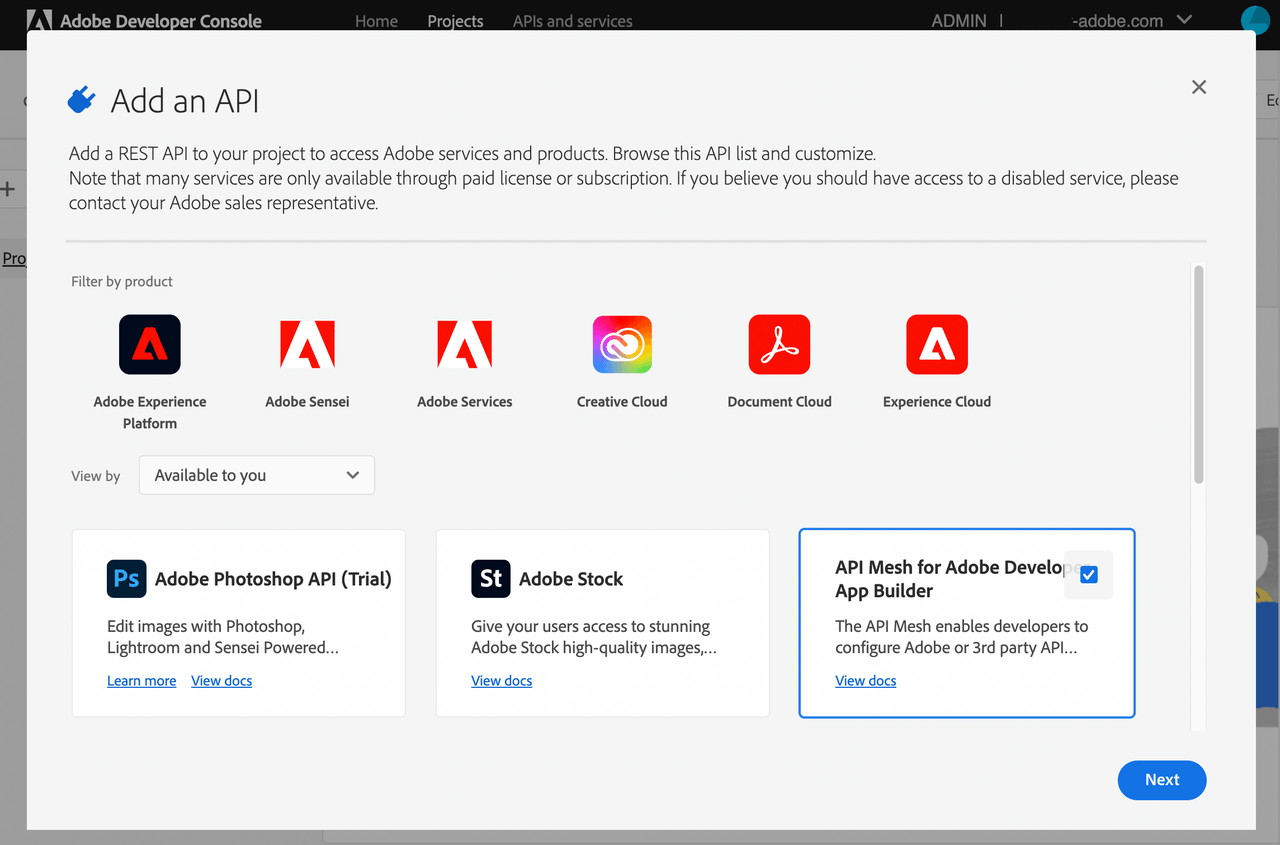Screen dimensions: 1280x845
Task: Uncheck the API Mesh checkbox
Action: 1089,575
